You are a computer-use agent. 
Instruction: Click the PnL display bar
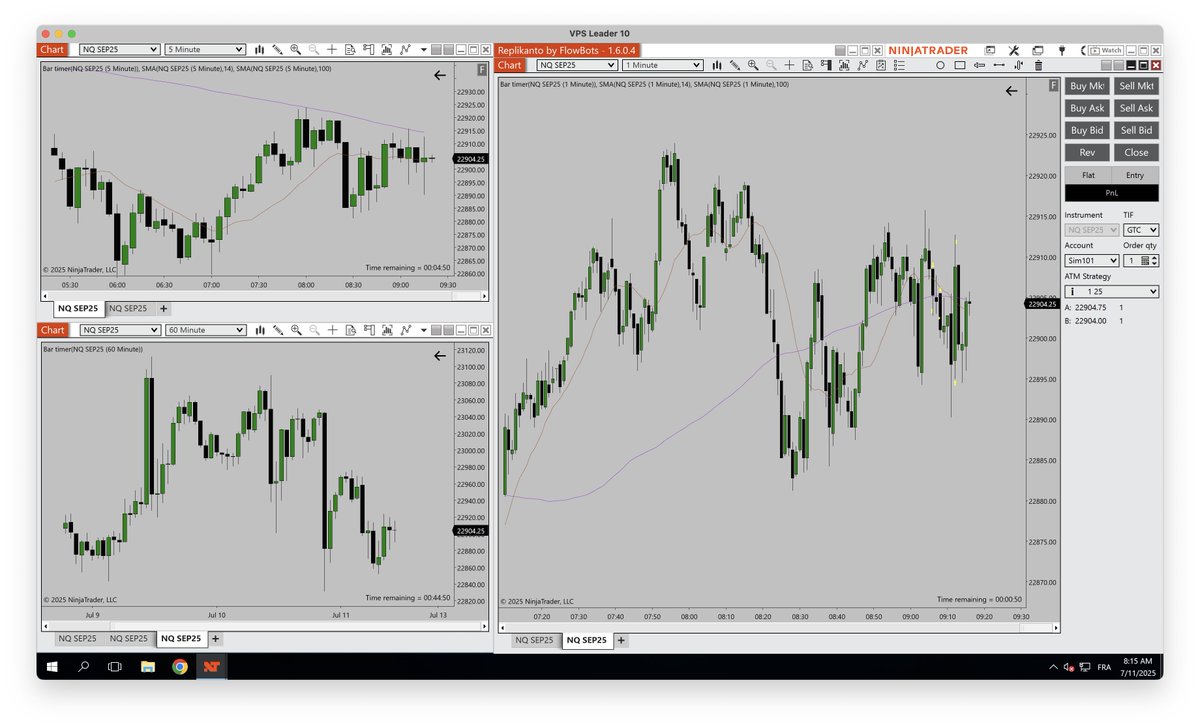[1112, 193]
